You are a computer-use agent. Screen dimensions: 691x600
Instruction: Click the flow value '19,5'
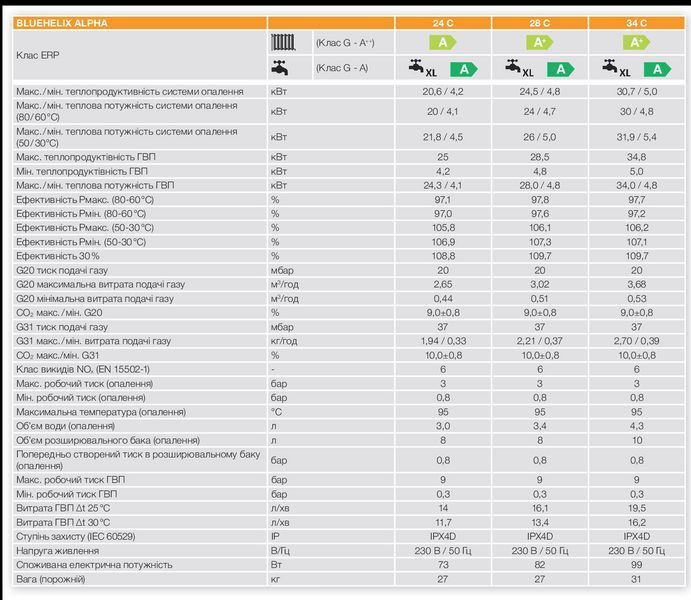pos(636,508)
